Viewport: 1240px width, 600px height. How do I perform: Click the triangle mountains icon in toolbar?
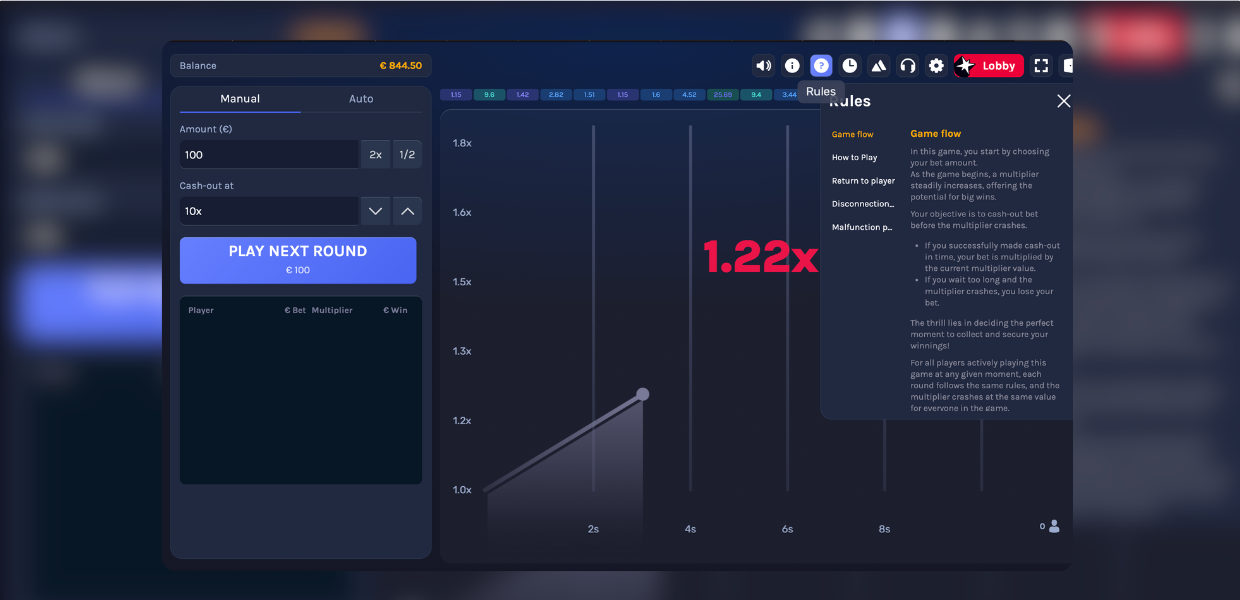(x=879, y=66)
